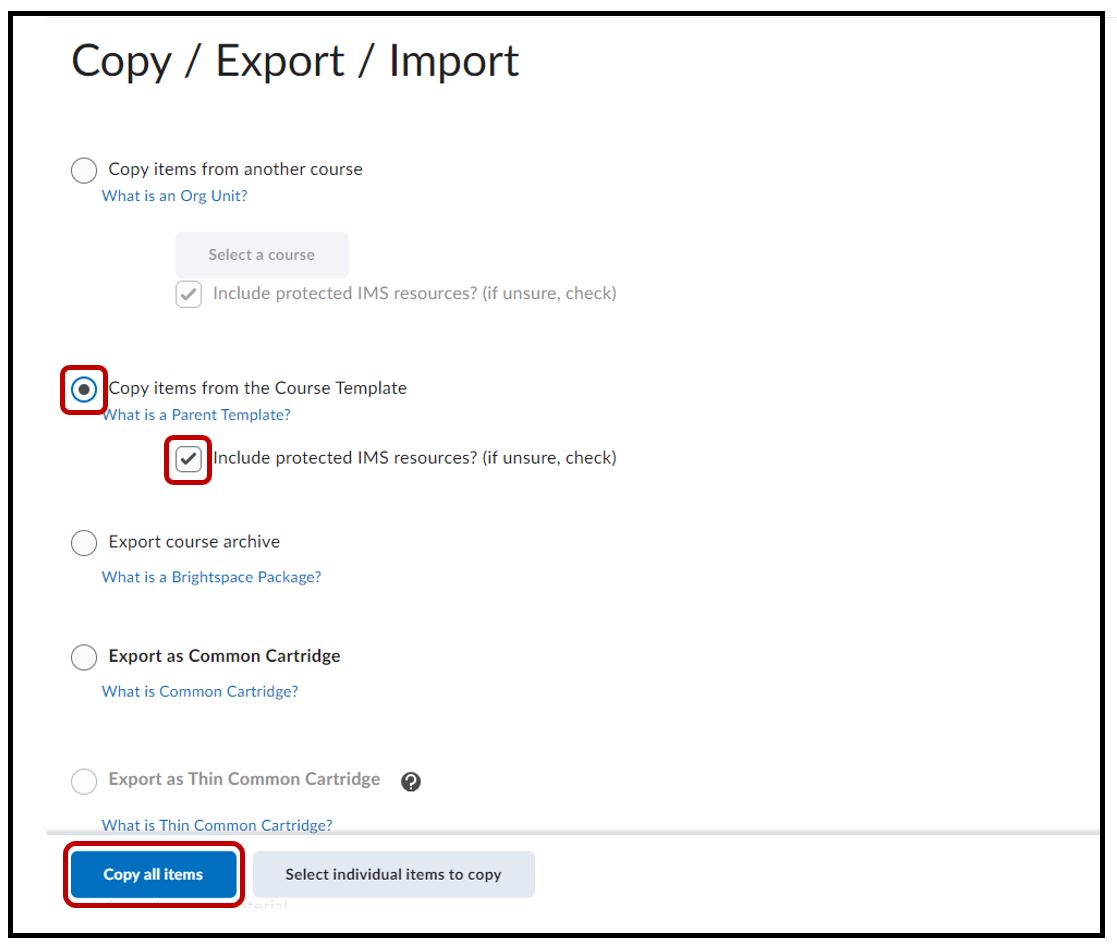
Task: Click the 'Copy all items' button
Action: point(153,875)
